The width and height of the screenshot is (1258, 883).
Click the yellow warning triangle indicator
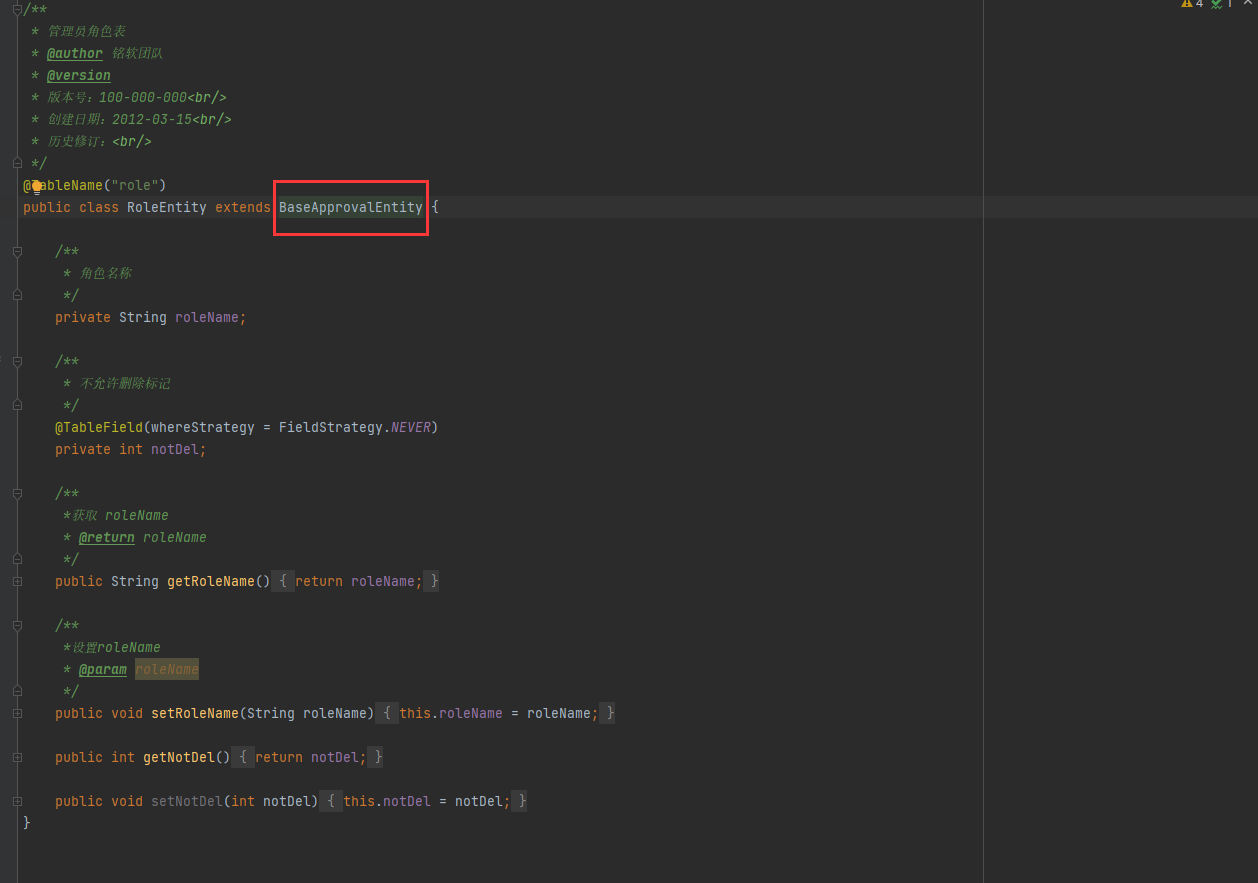pyautogui.click(x=1186, y=4)
